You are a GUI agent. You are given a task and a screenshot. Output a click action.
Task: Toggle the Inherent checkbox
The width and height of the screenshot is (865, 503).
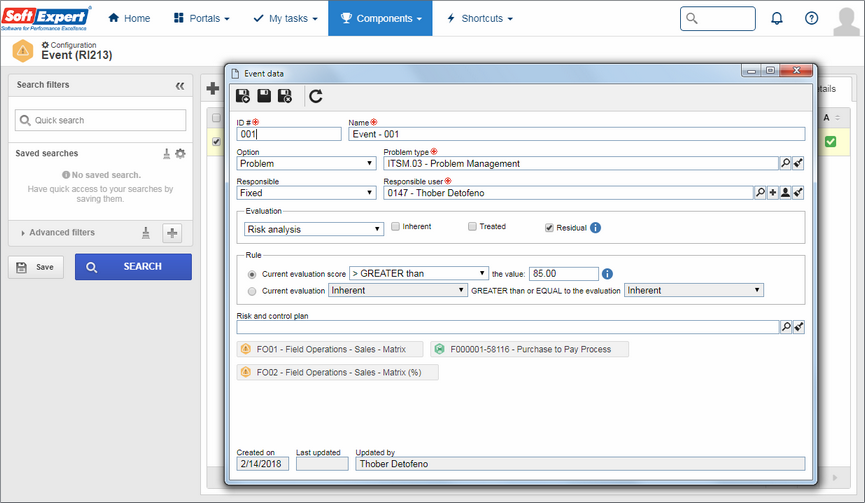pyautogui.click(x=396, y=226)
